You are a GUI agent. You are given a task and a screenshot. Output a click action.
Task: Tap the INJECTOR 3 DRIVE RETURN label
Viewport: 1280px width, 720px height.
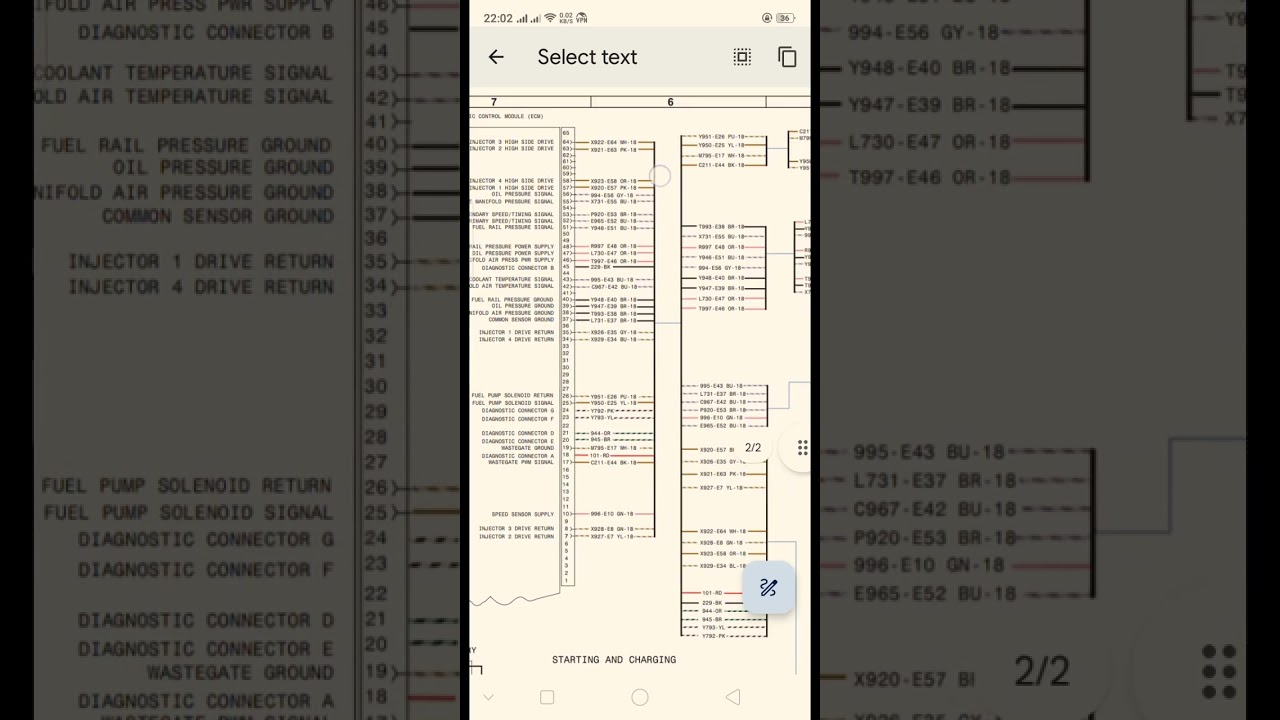(x=516, y=529)
